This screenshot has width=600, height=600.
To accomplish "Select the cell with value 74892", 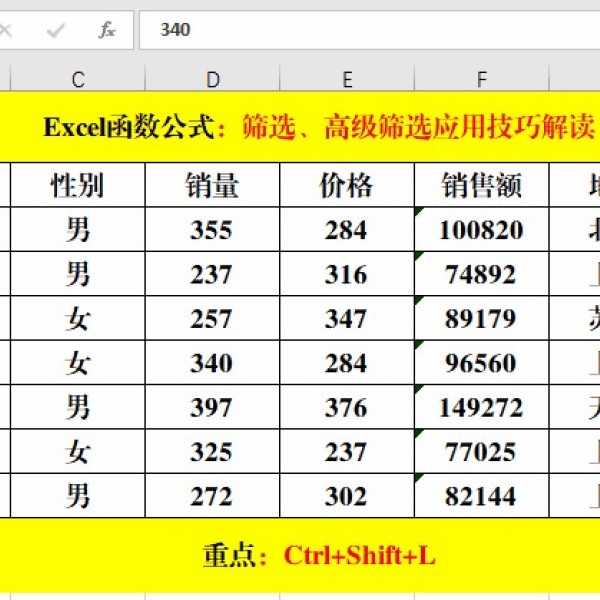I will point(482,274).
